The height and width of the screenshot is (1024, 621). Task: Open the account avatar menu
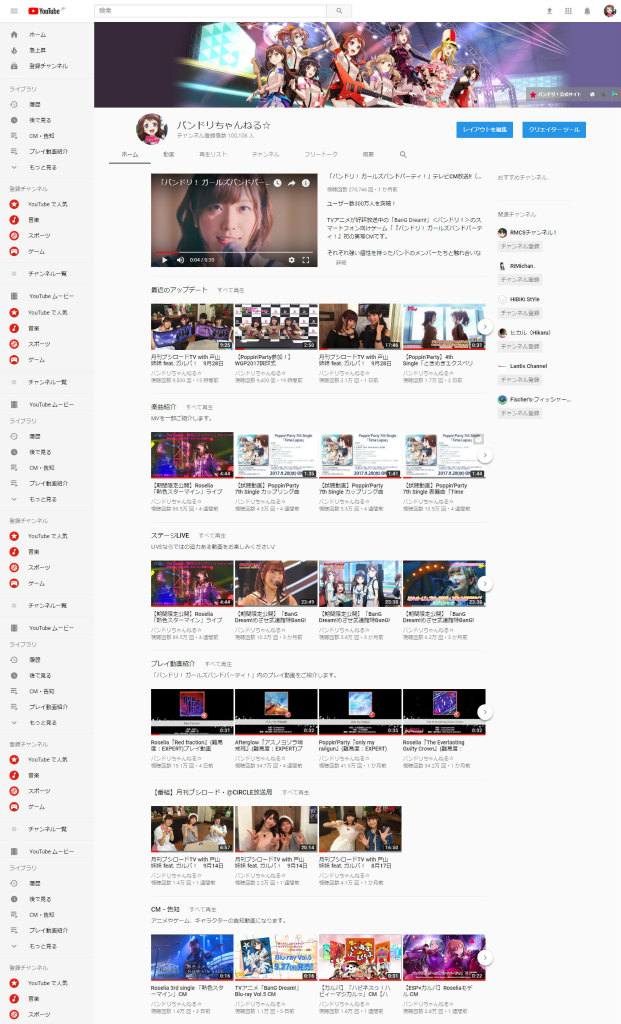click(x=609, y=11)
